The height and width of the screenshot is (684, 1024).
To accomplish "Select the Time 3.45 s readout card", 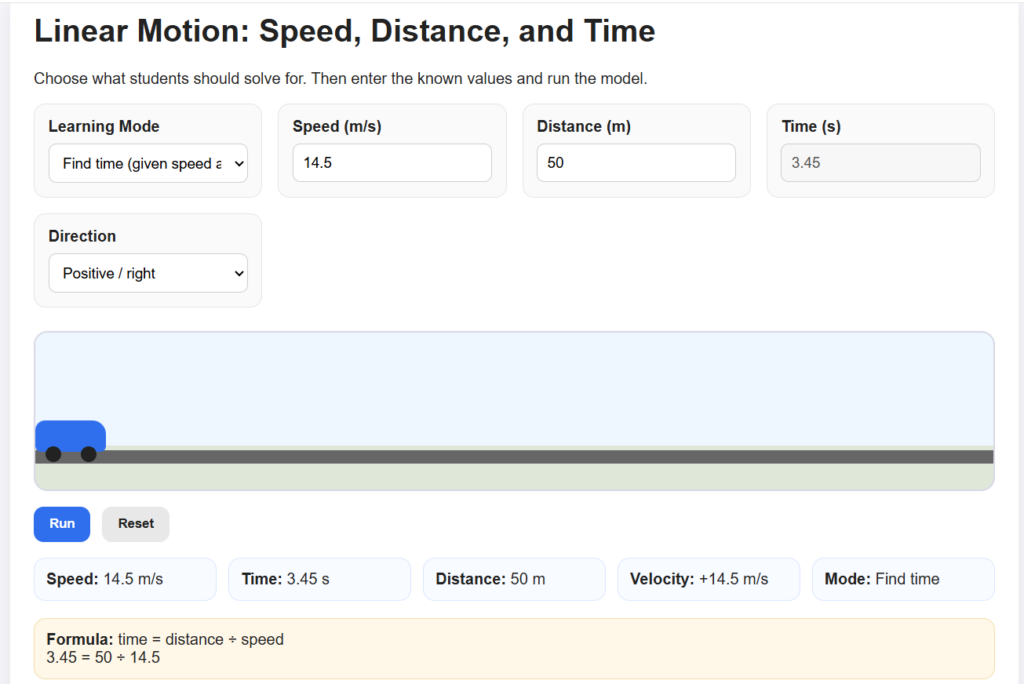I will [319, 579].
